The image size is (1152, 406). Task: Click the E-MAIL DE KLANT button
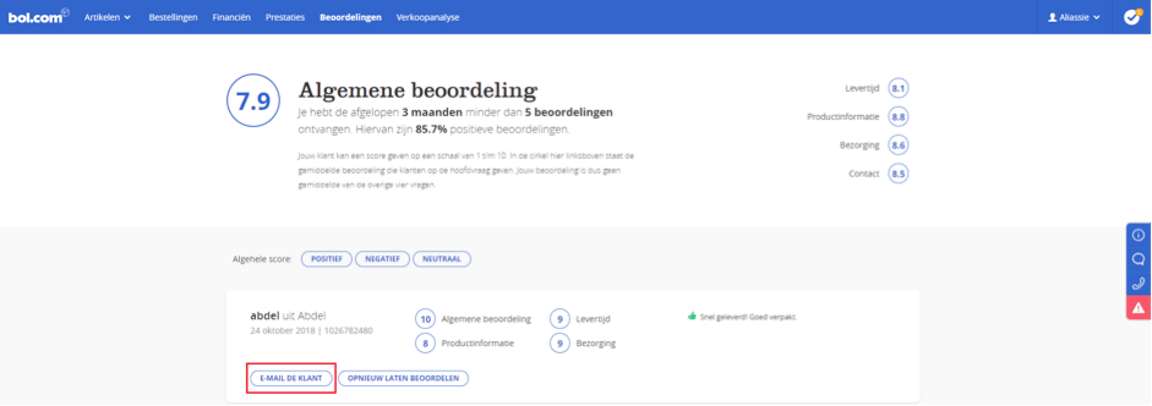click(x=290, y=378)
